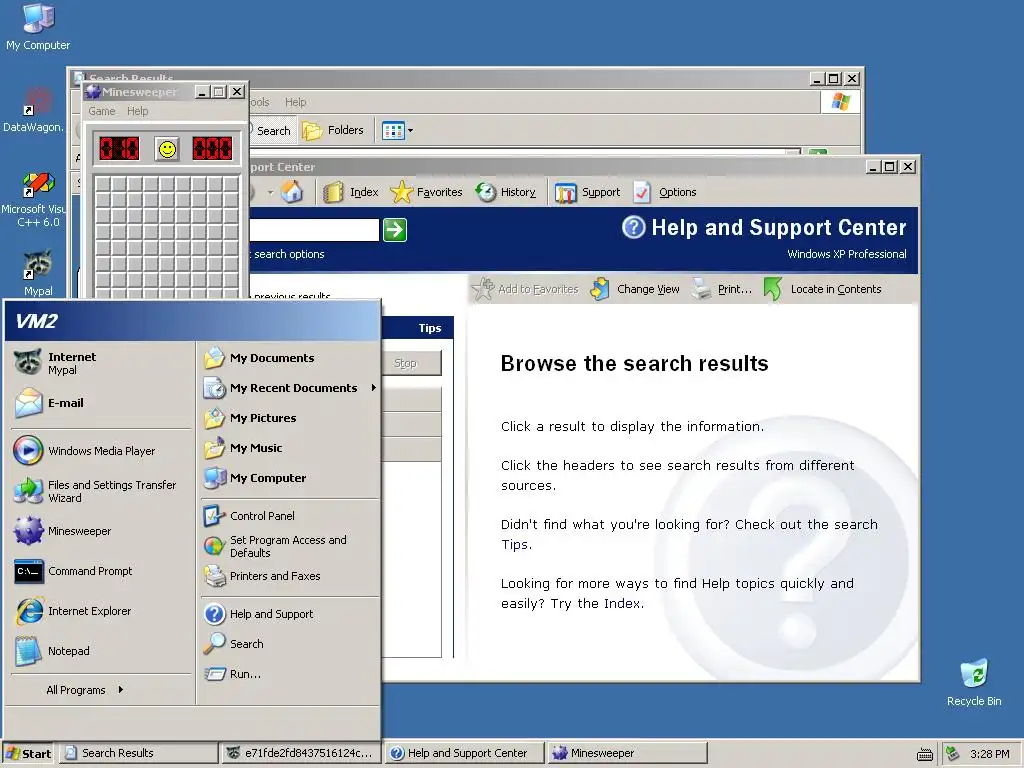The height and width of the screenshot is (768, 1024).
Task: Switch to Minesweeper taskbar button
Action: click(x=627, y=753)
